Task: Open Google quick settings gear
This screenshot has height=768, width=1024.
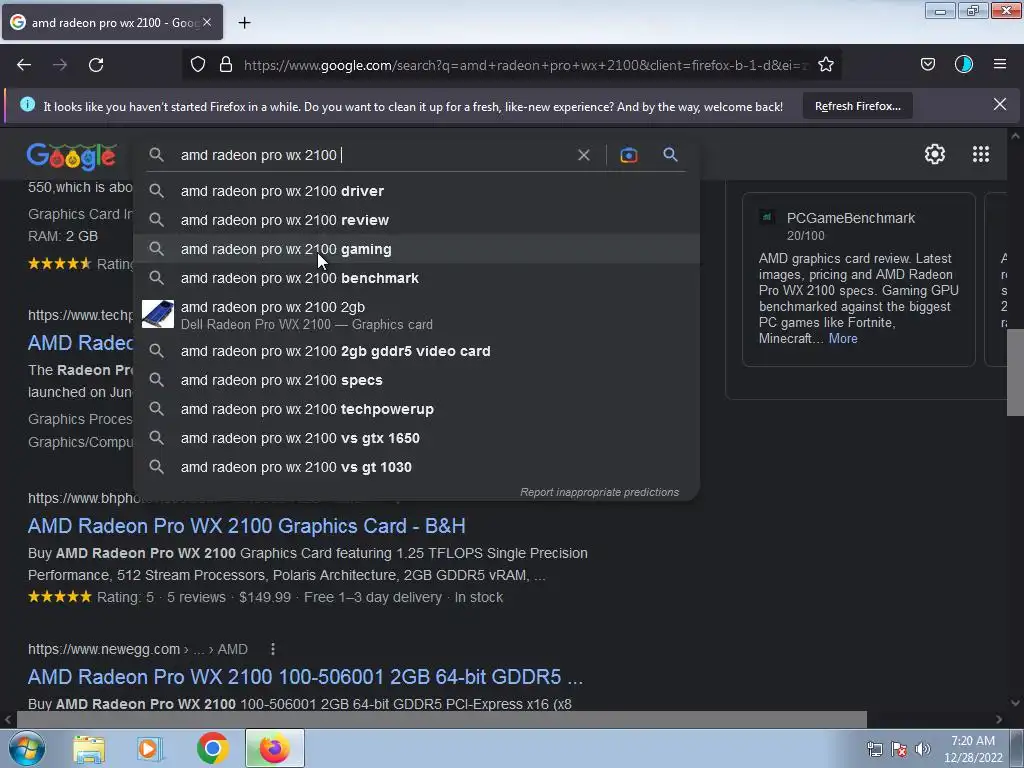Action: (935, 154)
